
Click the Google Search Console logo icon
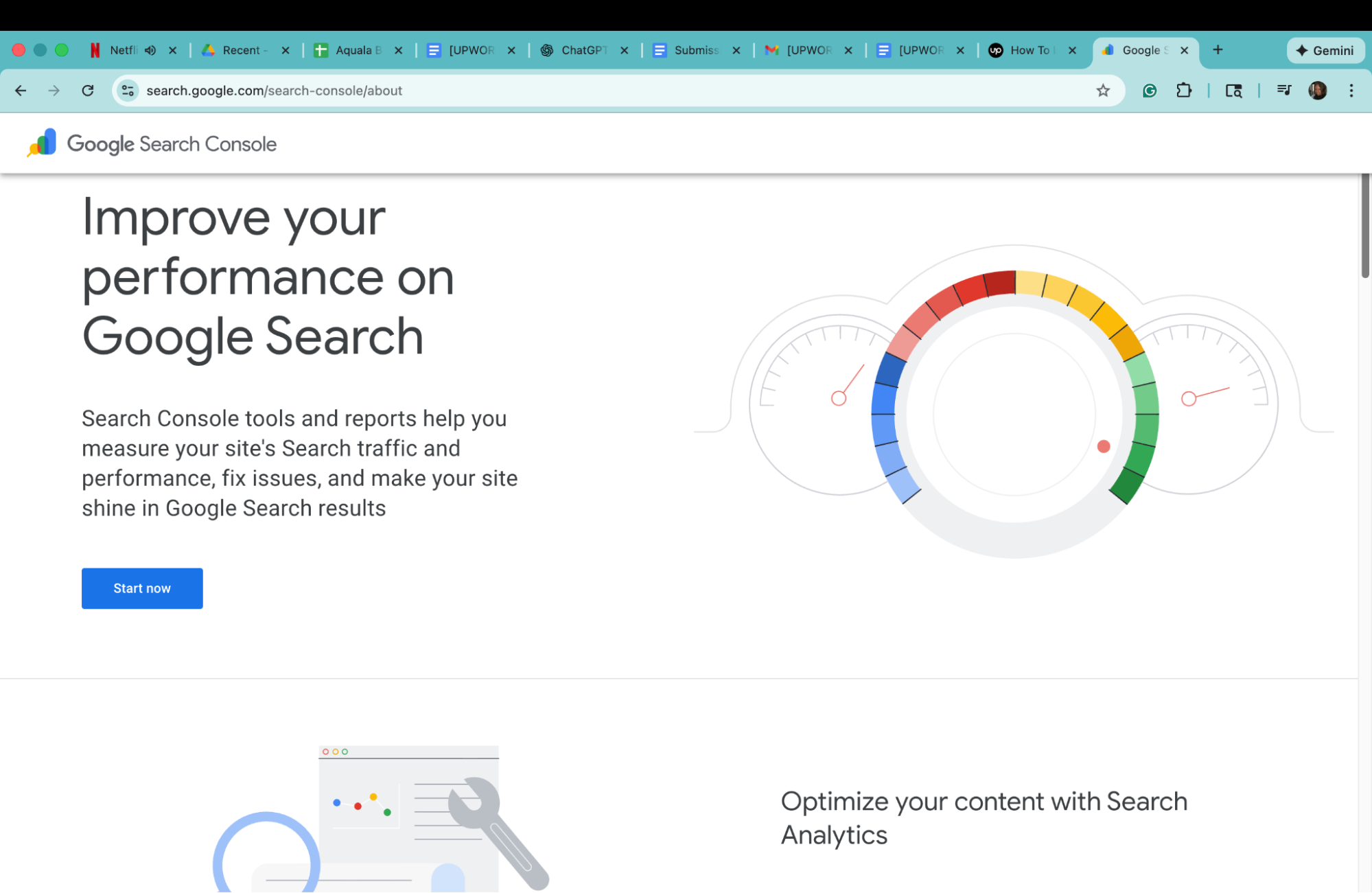42,143
